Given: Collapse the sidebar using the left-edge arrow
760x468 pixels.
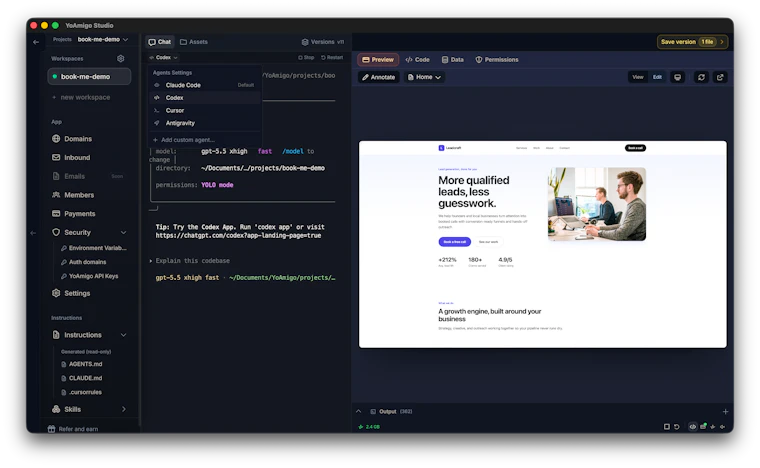Looking at the screenshot, I should point(33,233).
